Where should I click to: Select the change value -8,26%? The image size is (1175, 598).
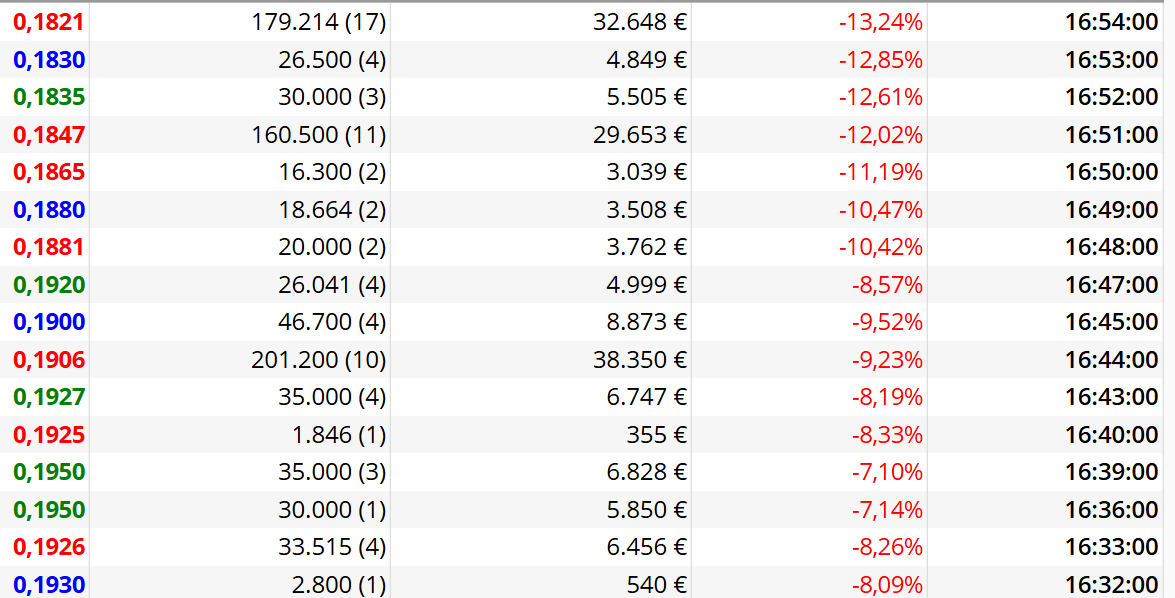pos(886,547)
